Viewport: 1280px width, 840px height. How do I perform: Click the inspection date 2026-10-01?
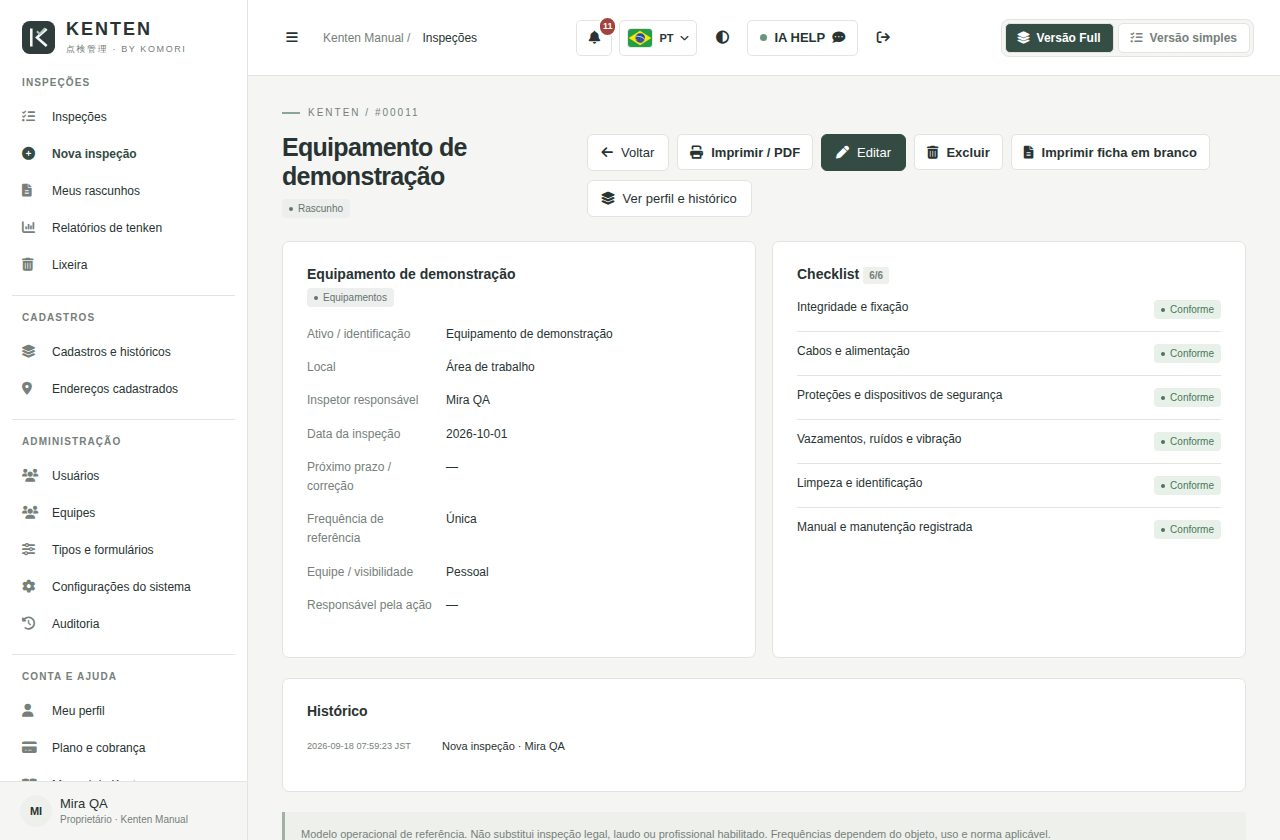pyautogui.click(x=477, y=434)
